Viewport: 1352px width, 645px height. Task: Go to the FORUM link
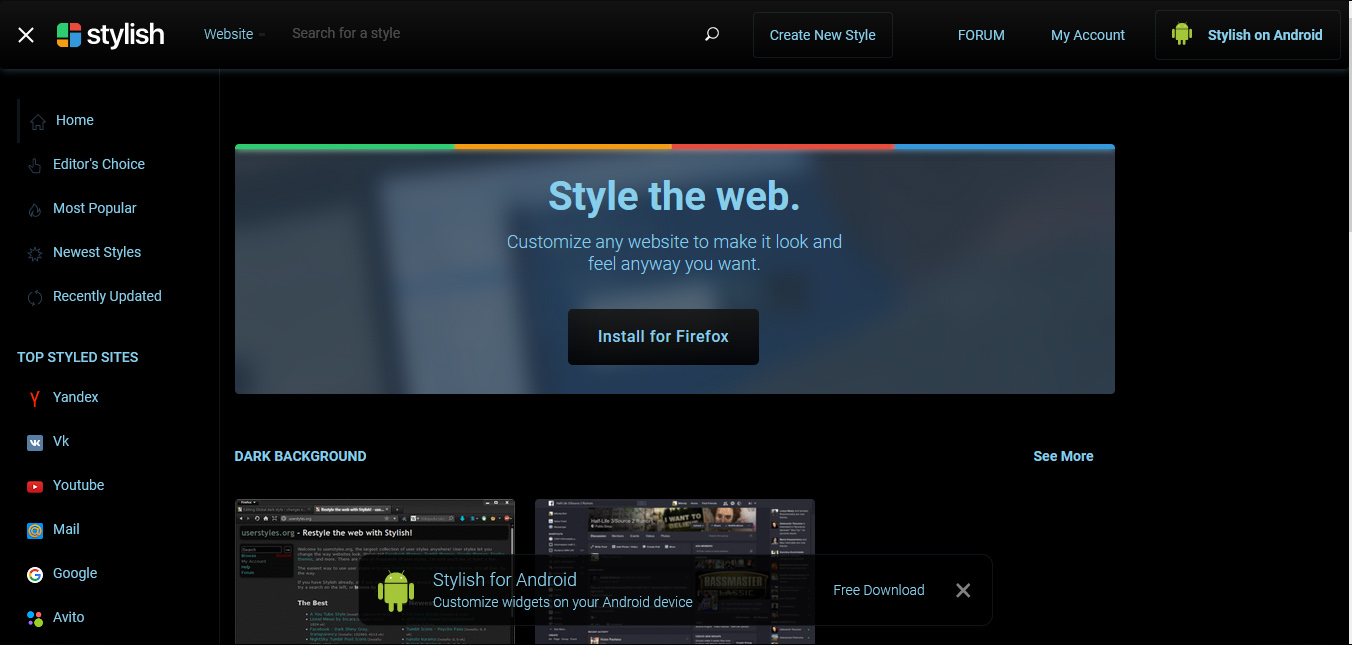click(981, 35)
